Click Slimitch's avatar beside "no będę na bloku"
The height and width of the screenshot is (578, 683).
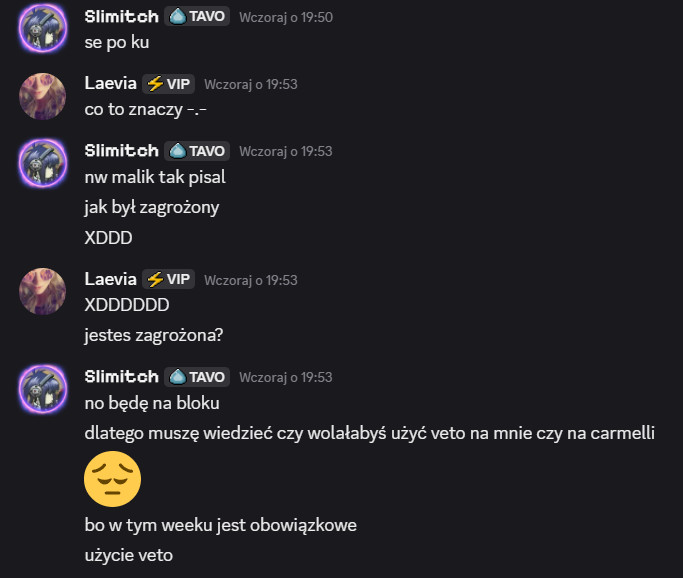click(x=44, y=389)
